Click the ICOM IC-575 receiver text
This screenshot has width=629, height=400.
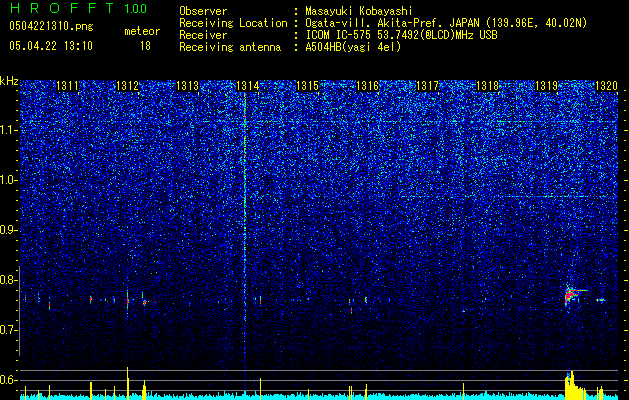coord(401,35)
